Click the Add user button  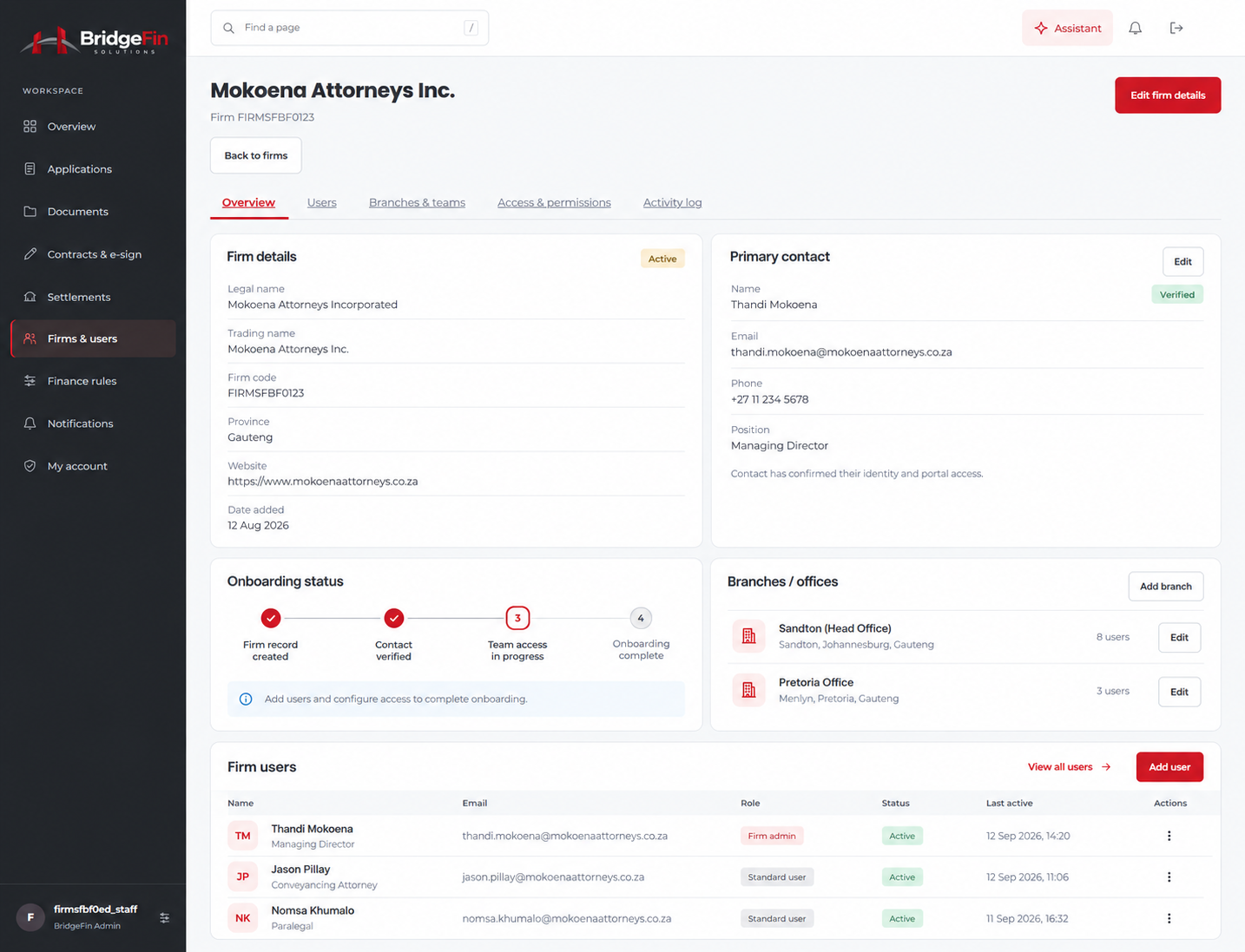tap(1169, 767)
